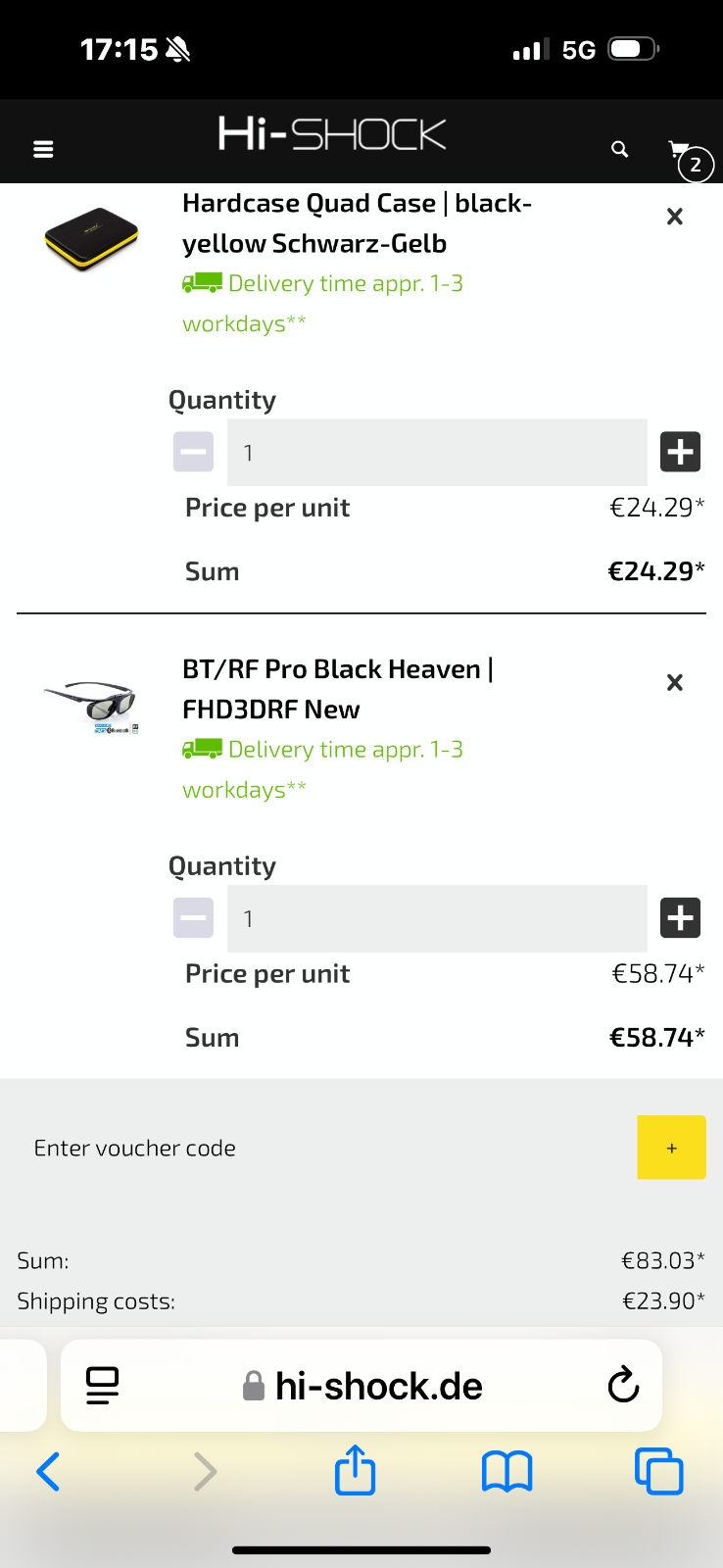This screenshot has width=723, height=1568.
Task: Open the 3D glasses product thumbnail
Action: (91, 705)
